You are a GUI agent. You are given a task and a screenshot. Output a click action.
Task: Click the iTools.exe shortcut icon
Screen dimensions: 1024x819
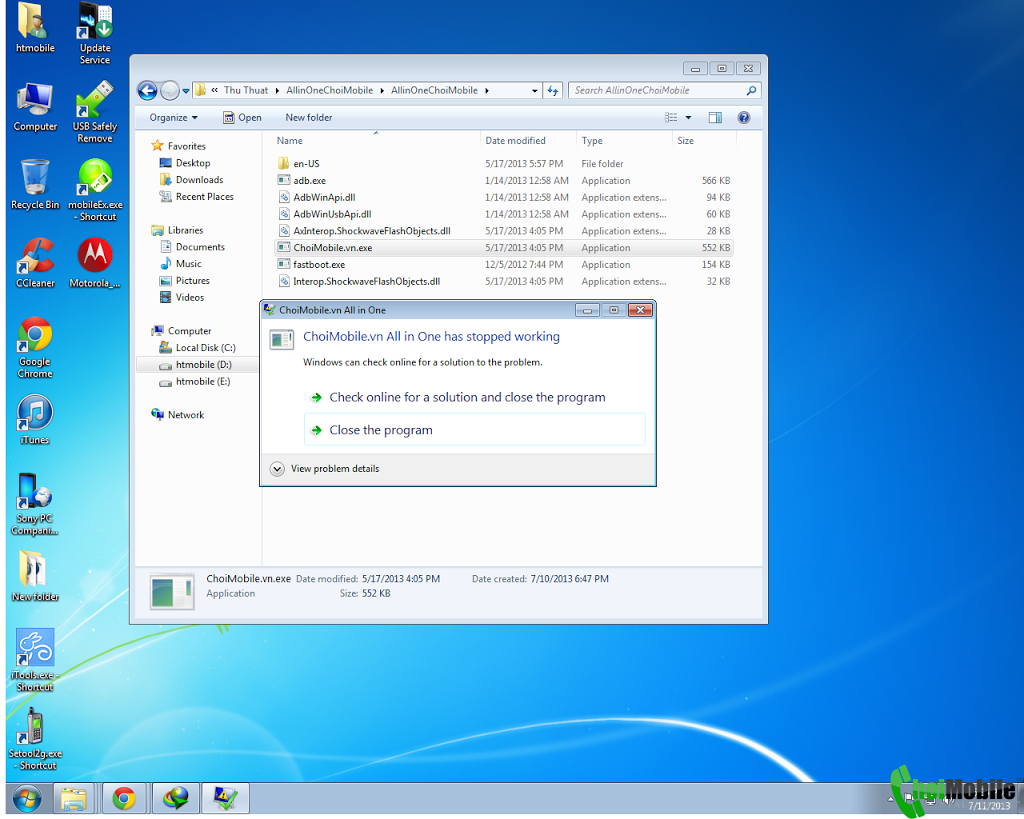tap(35, 660)
